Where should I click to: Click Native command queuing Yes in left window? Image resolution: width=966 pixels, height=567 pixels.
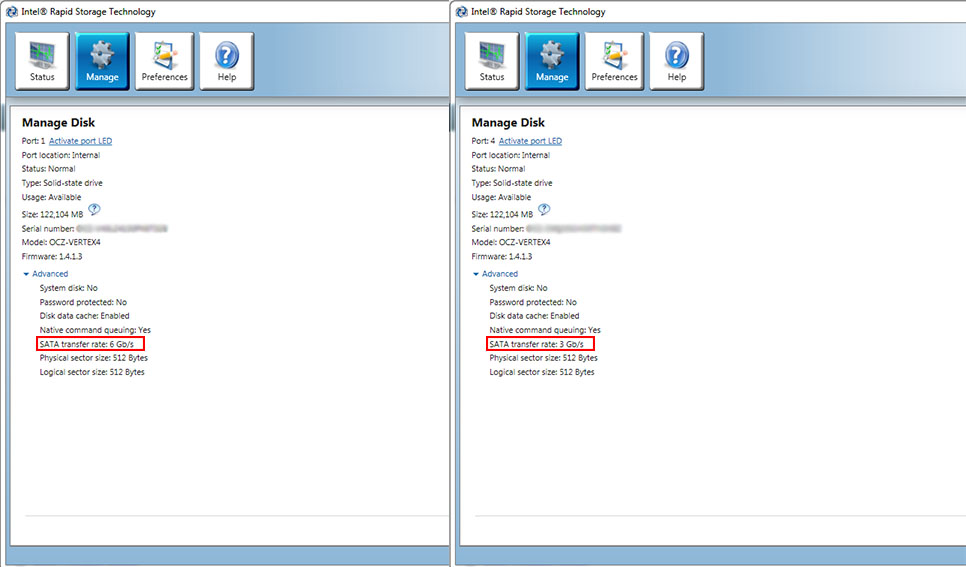click(95, 330)
